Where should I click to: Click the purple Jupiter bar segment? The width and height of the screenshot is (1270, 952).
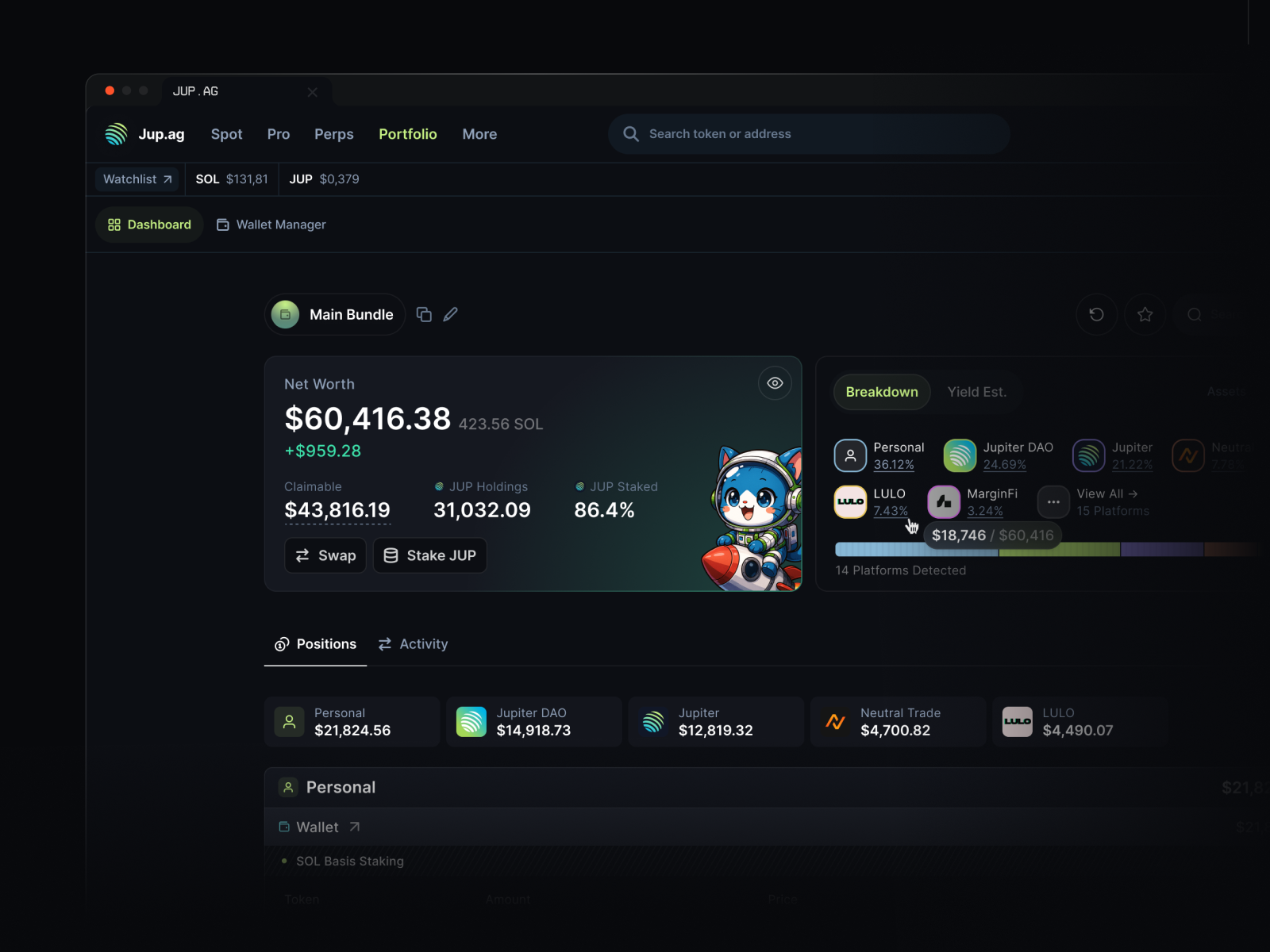[x=1161, y=549]
